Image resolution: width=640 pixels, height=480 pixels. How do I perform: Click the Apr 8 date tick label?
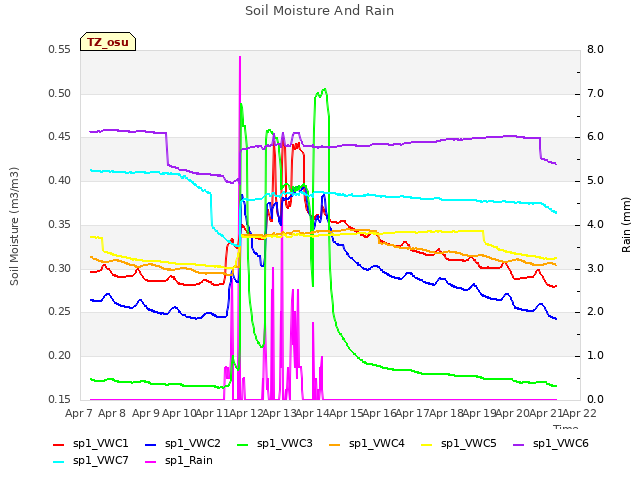pyautogui.click(x=112, y=413)
